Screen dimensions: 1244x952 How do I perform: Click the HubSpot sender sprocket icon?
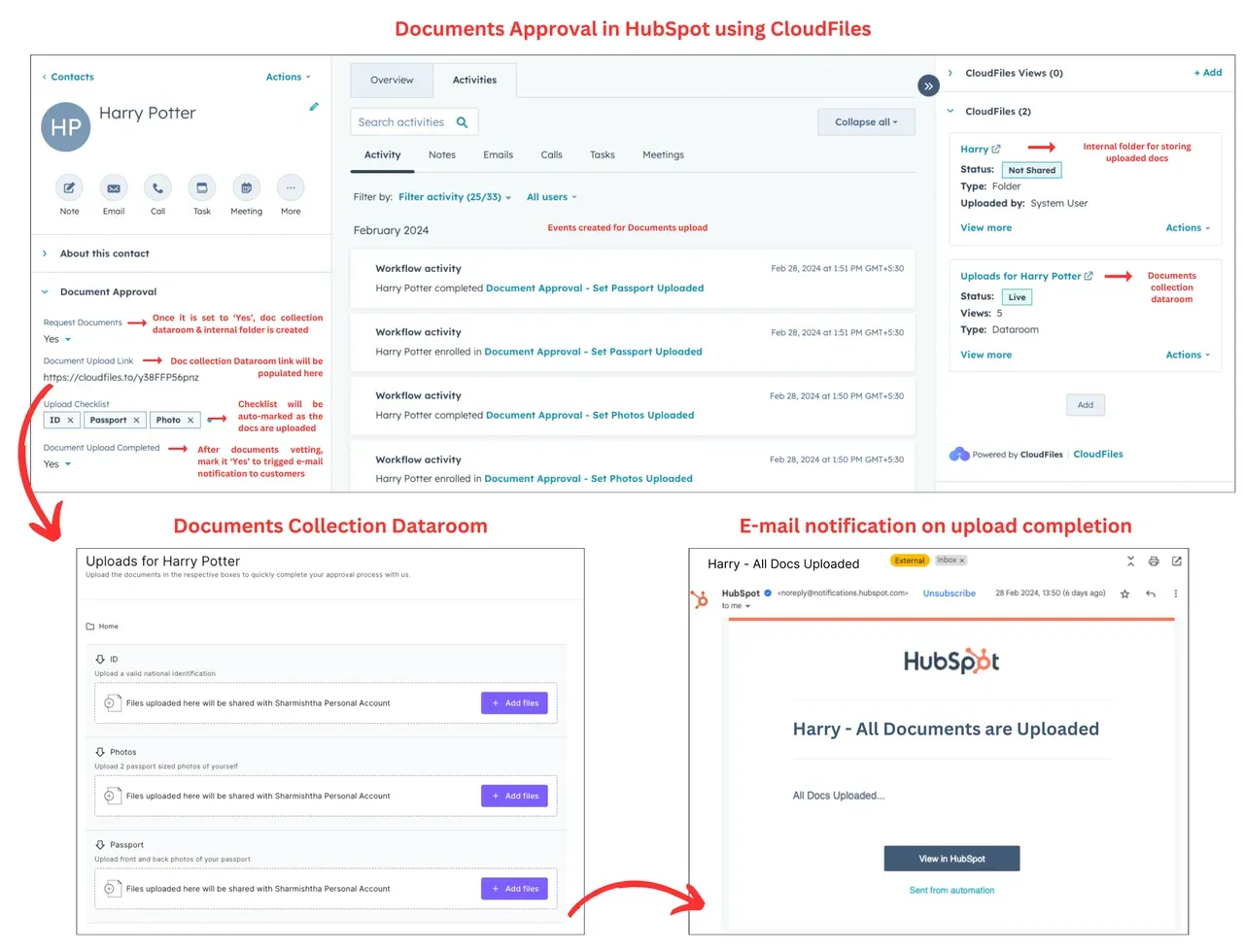tap(700, 599)
